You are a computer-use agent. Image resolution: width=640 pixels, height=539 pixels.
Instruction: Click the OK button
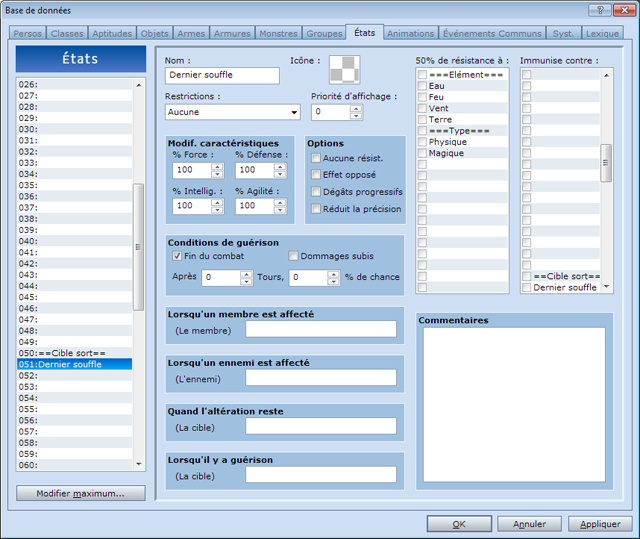click(x=459, y=524)
